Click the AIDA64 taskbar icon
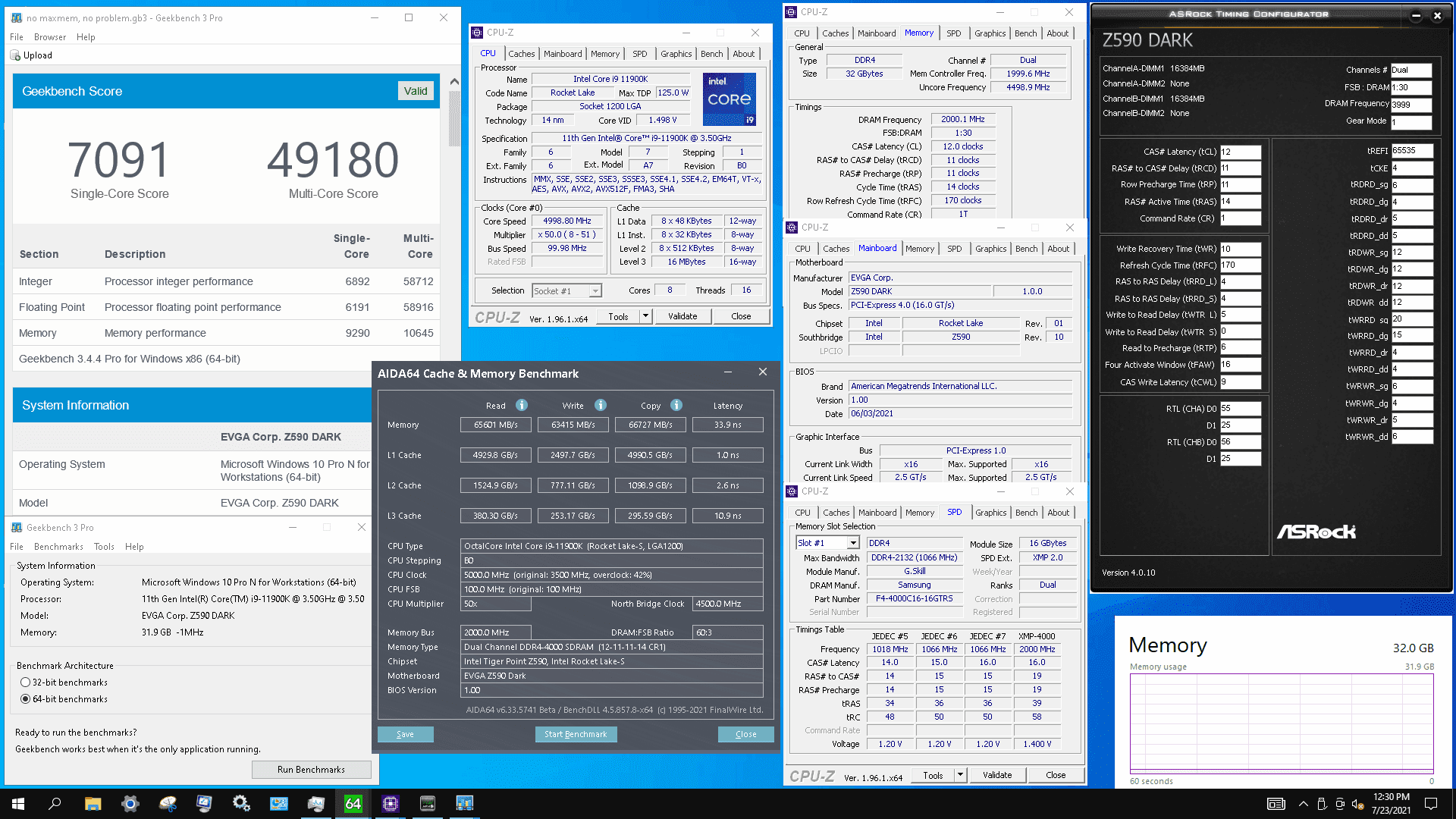Image resolution: width=1456 pixels, height=819 pixels. click(x=353, y=804)
